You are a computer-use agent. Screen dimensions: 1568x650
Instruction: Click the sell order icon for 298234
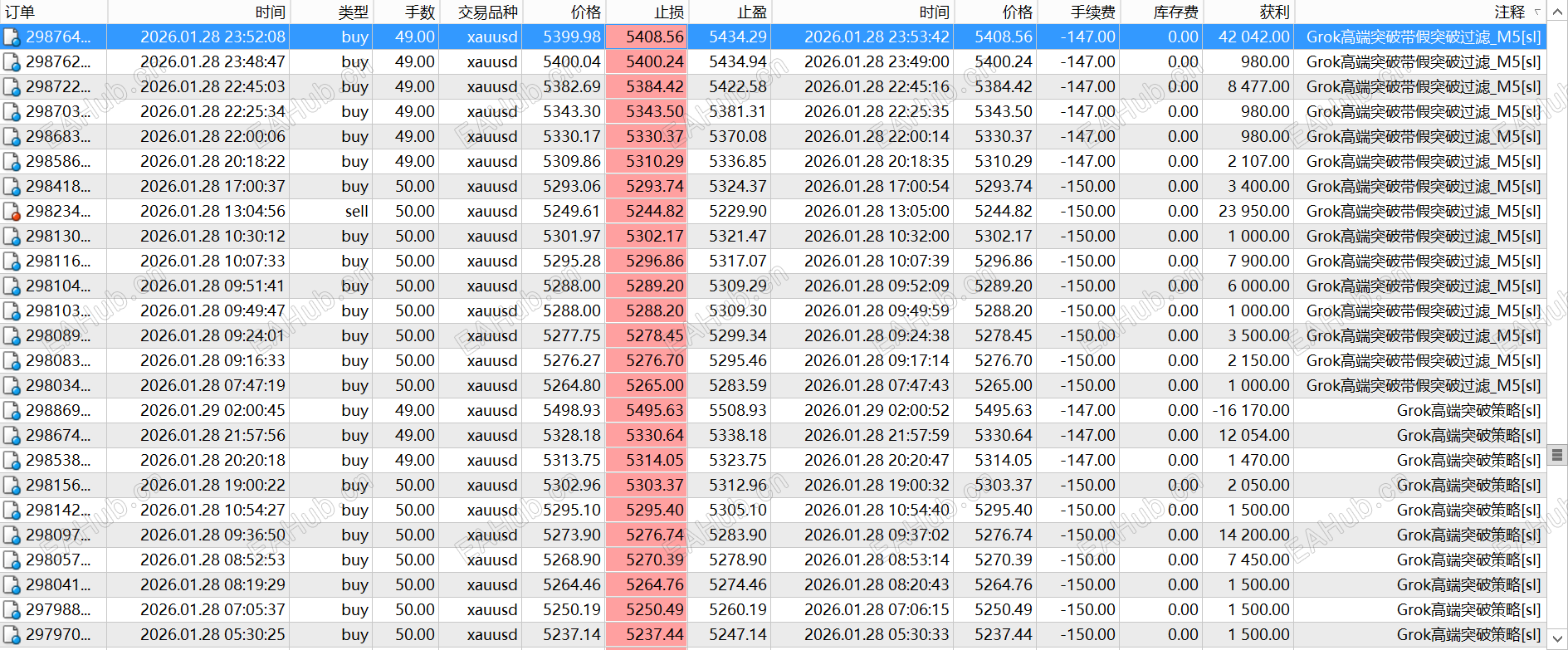12,212
